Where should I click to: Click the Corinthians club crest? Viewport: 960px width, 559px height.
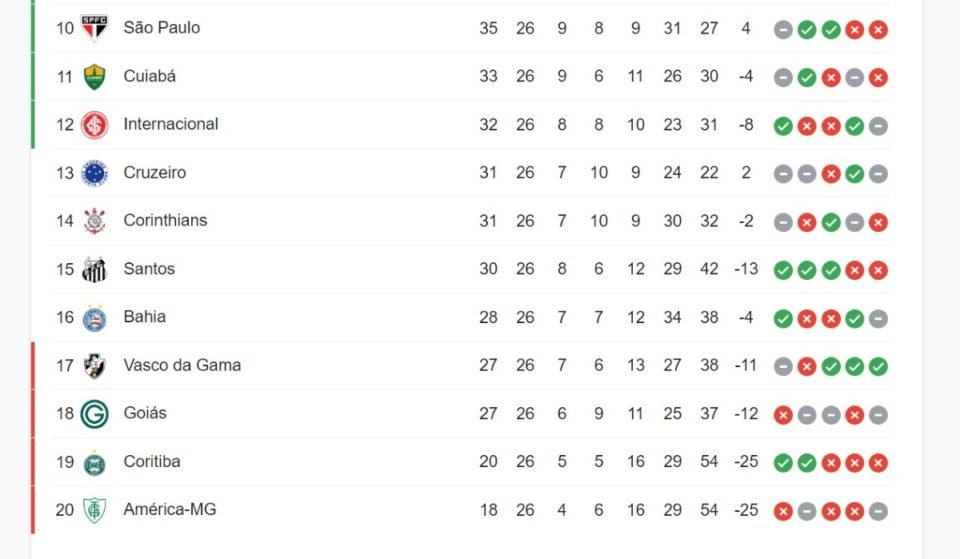94,221
